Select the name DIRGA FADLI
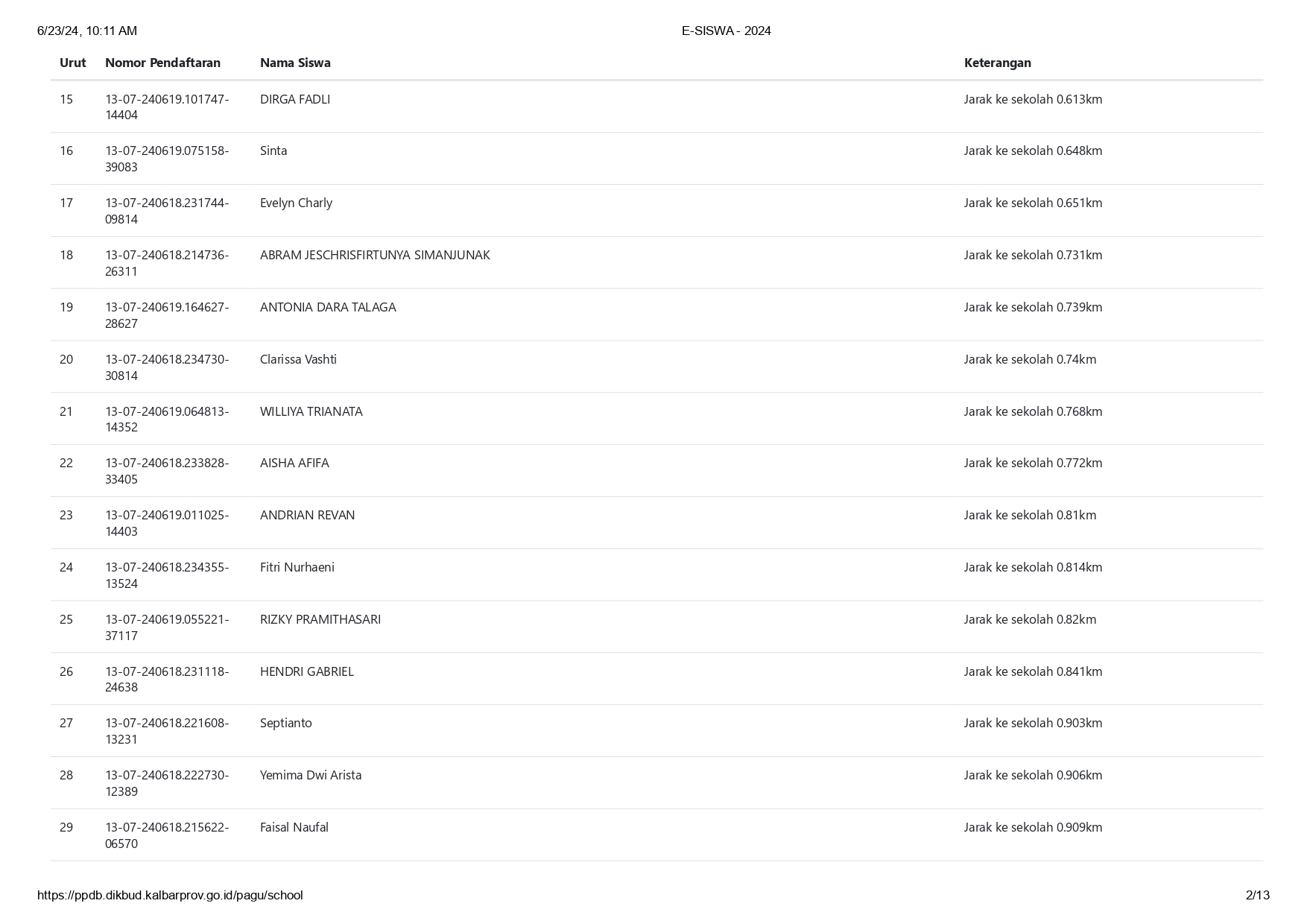Image resolution: width=1307 pixels, height=924 pixels. pos(295,99)
